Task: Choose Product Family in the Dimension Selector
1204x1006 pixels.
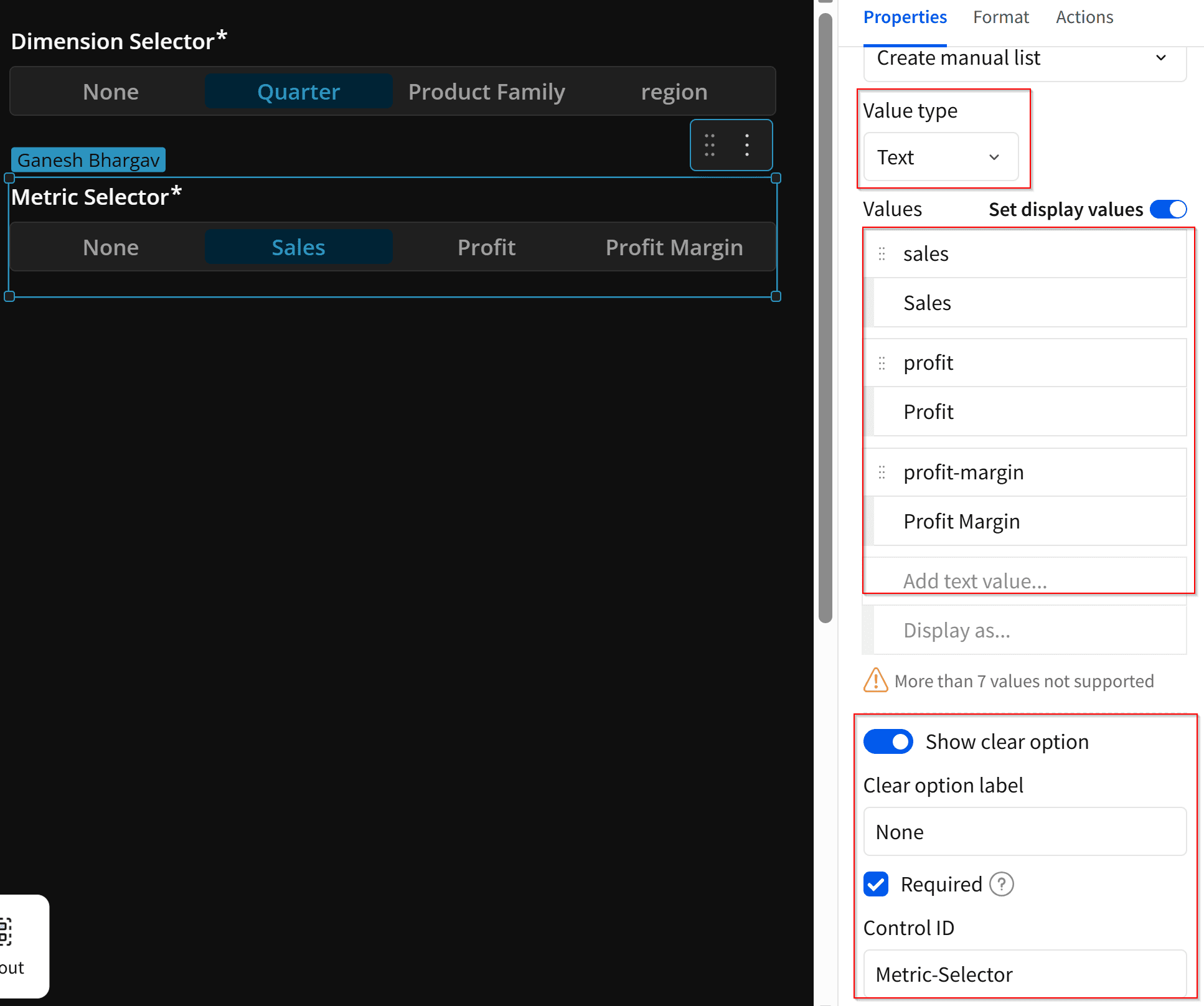Action: pyautogui.click(x=486, y=92)
